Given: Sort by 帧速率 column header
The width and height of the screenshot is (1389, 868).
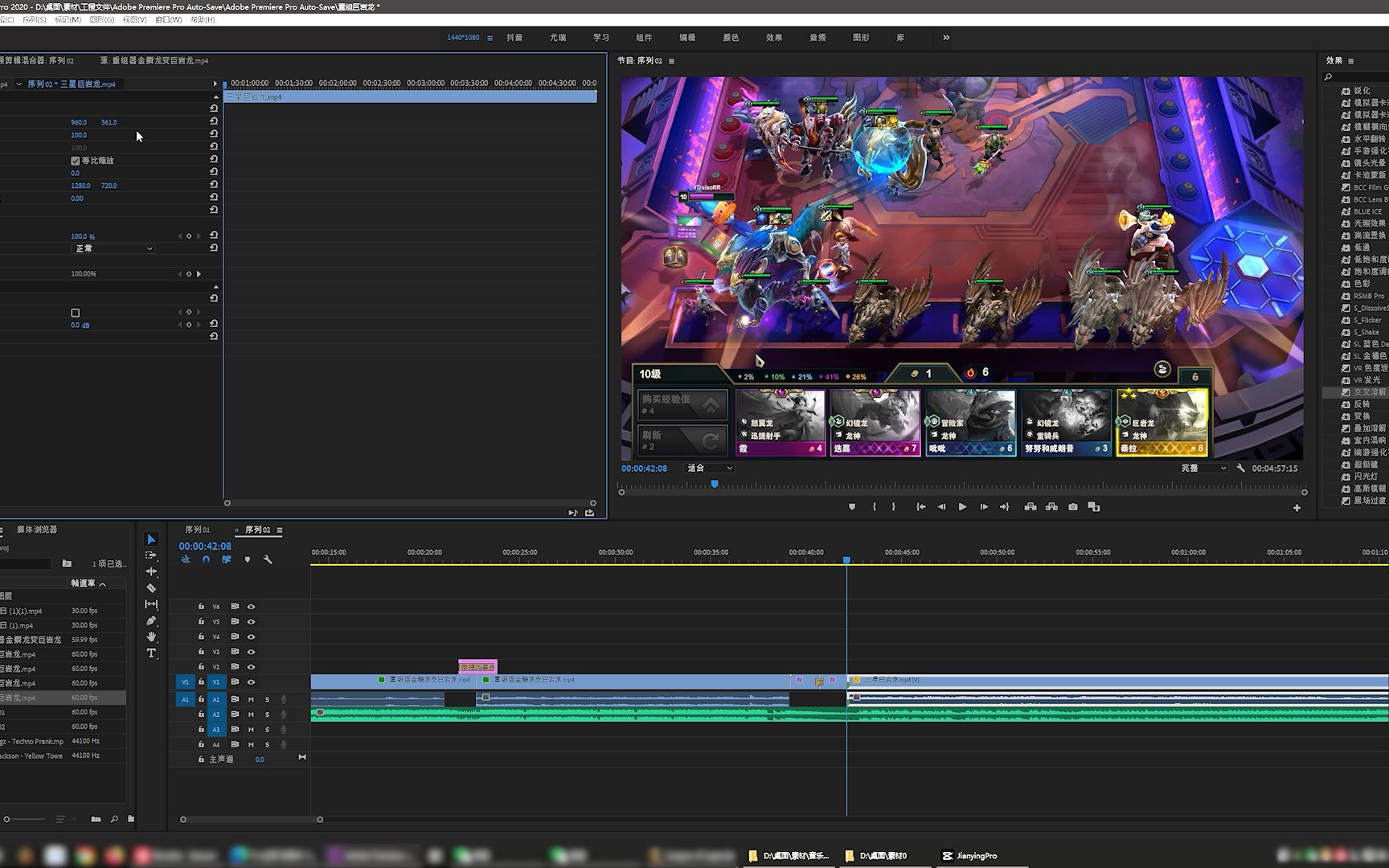Looking at the screenshot, I should (x=83, y=583).
